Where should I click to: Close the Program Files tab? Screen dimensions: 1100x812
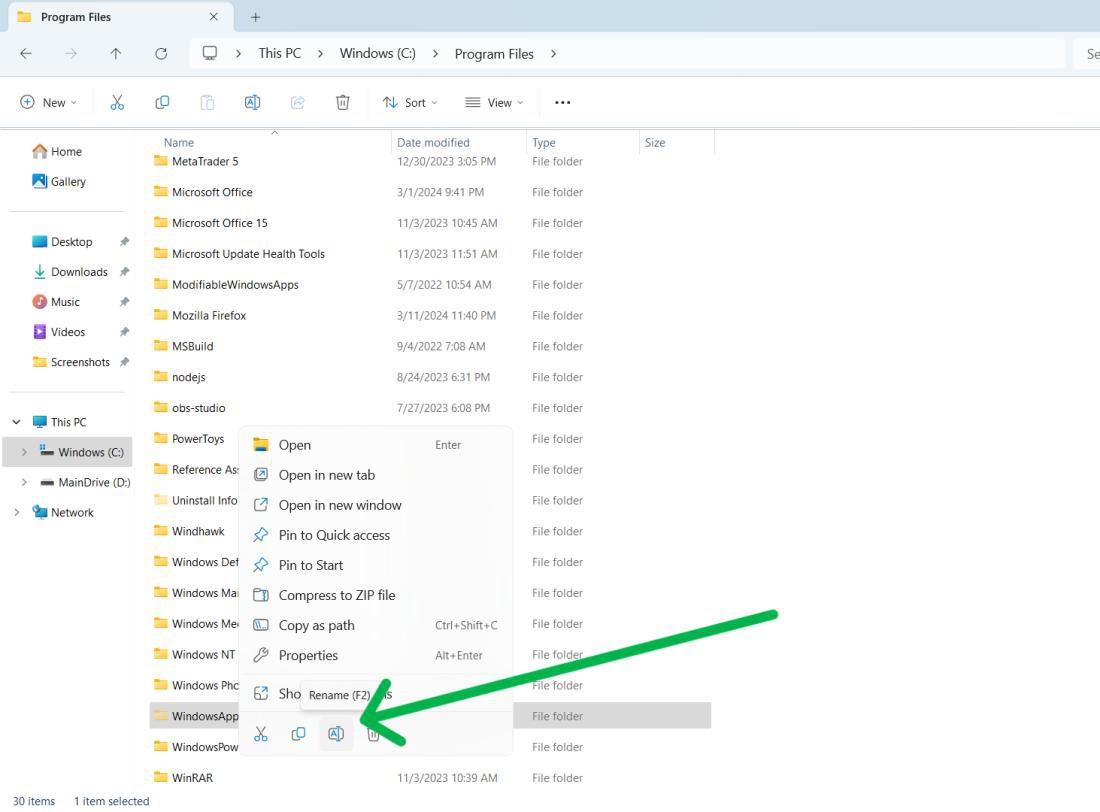[213, 17]
